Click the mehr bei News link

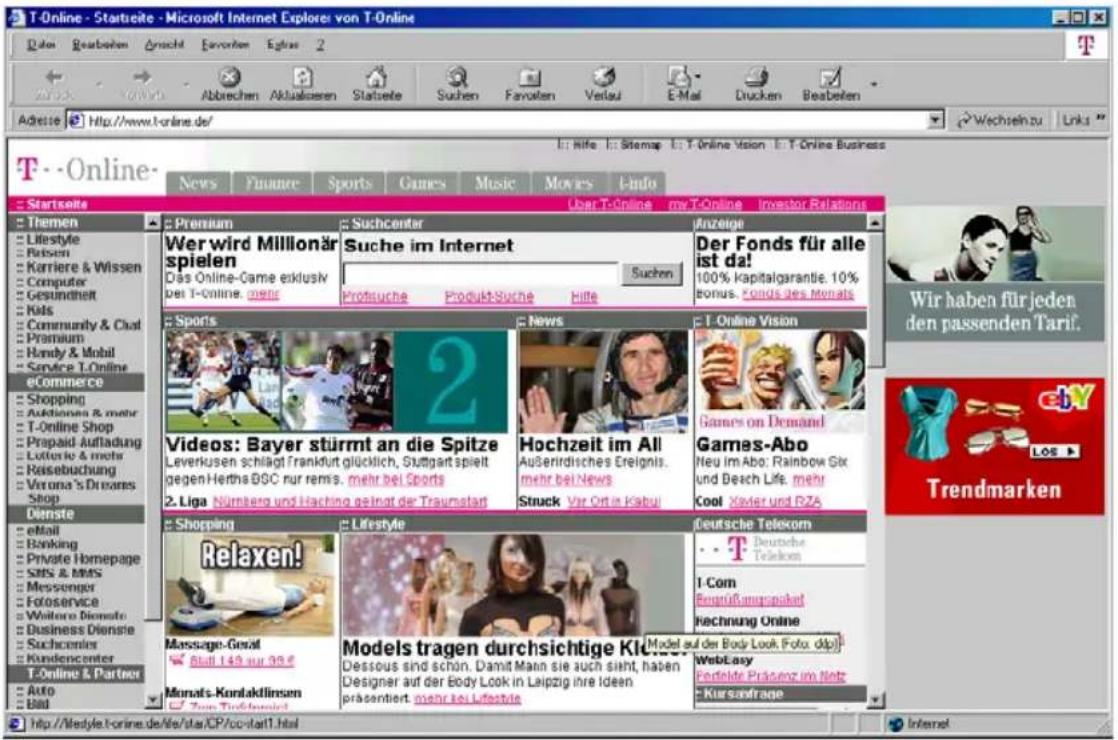566,479
